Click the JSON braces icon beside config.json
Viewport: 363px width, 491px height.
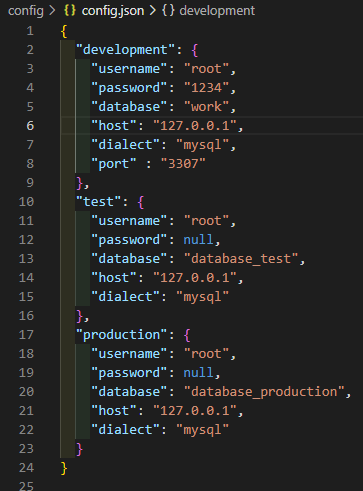coord(70,10)
